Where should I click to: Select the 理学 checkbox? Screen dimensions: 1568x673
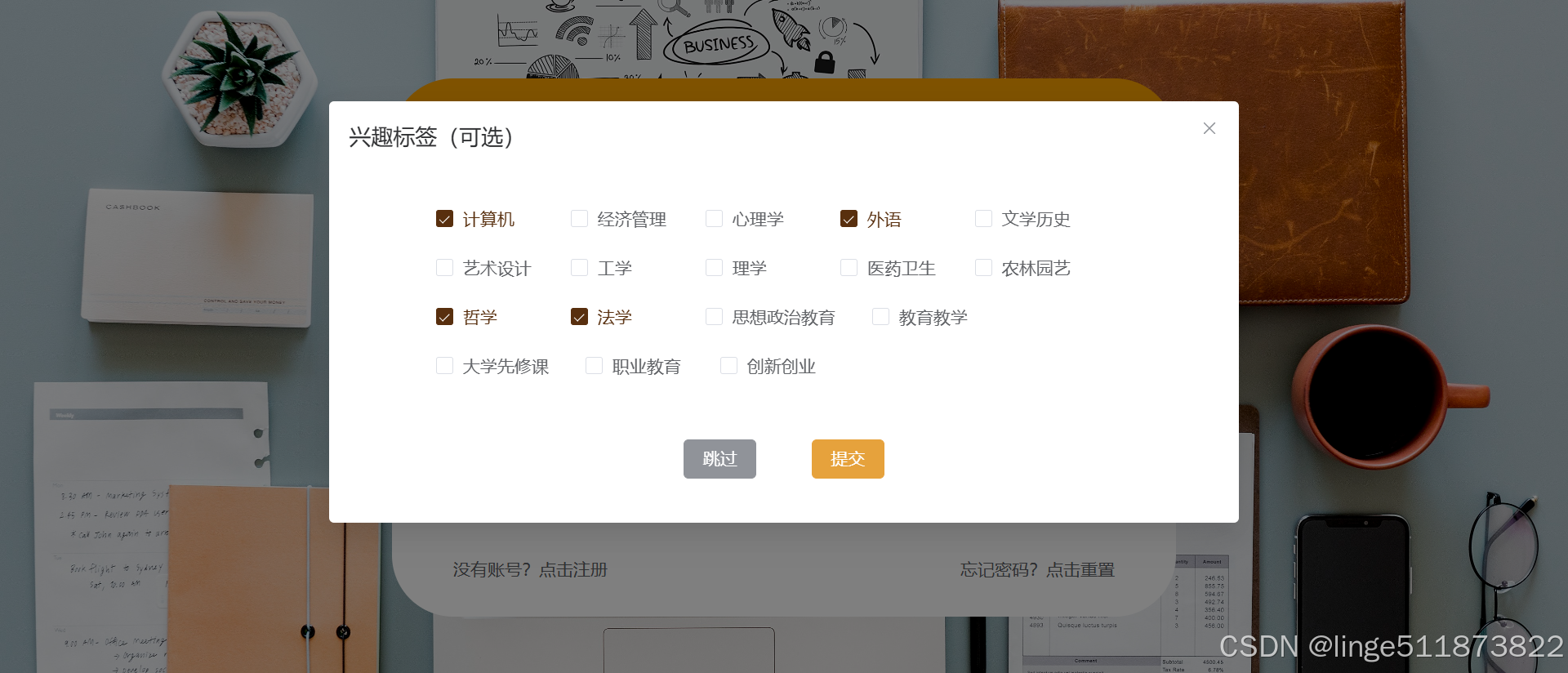tap(714, 268)
